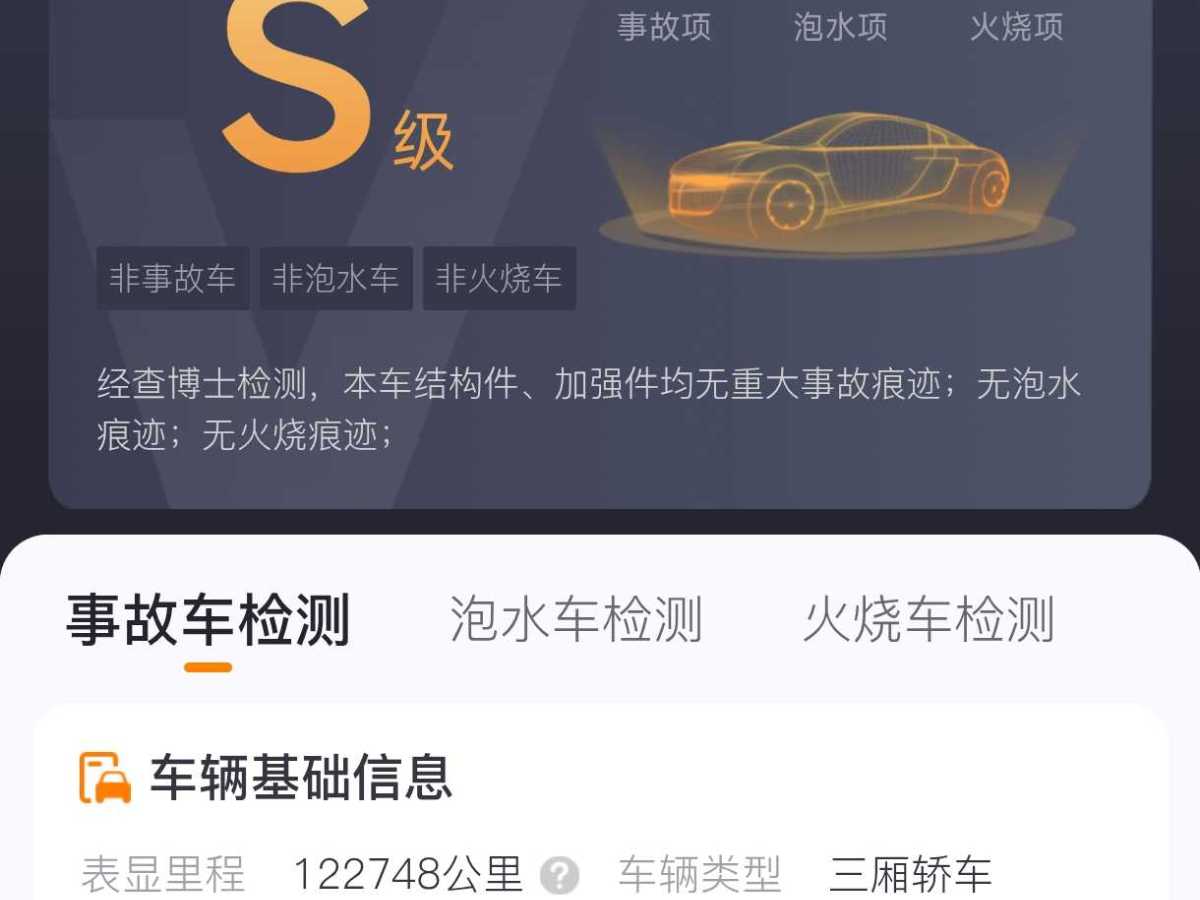This screenshot has width=1200, height=900.
Task: Tap the glowing orange car illustration
Action: (x=838, y=178)
